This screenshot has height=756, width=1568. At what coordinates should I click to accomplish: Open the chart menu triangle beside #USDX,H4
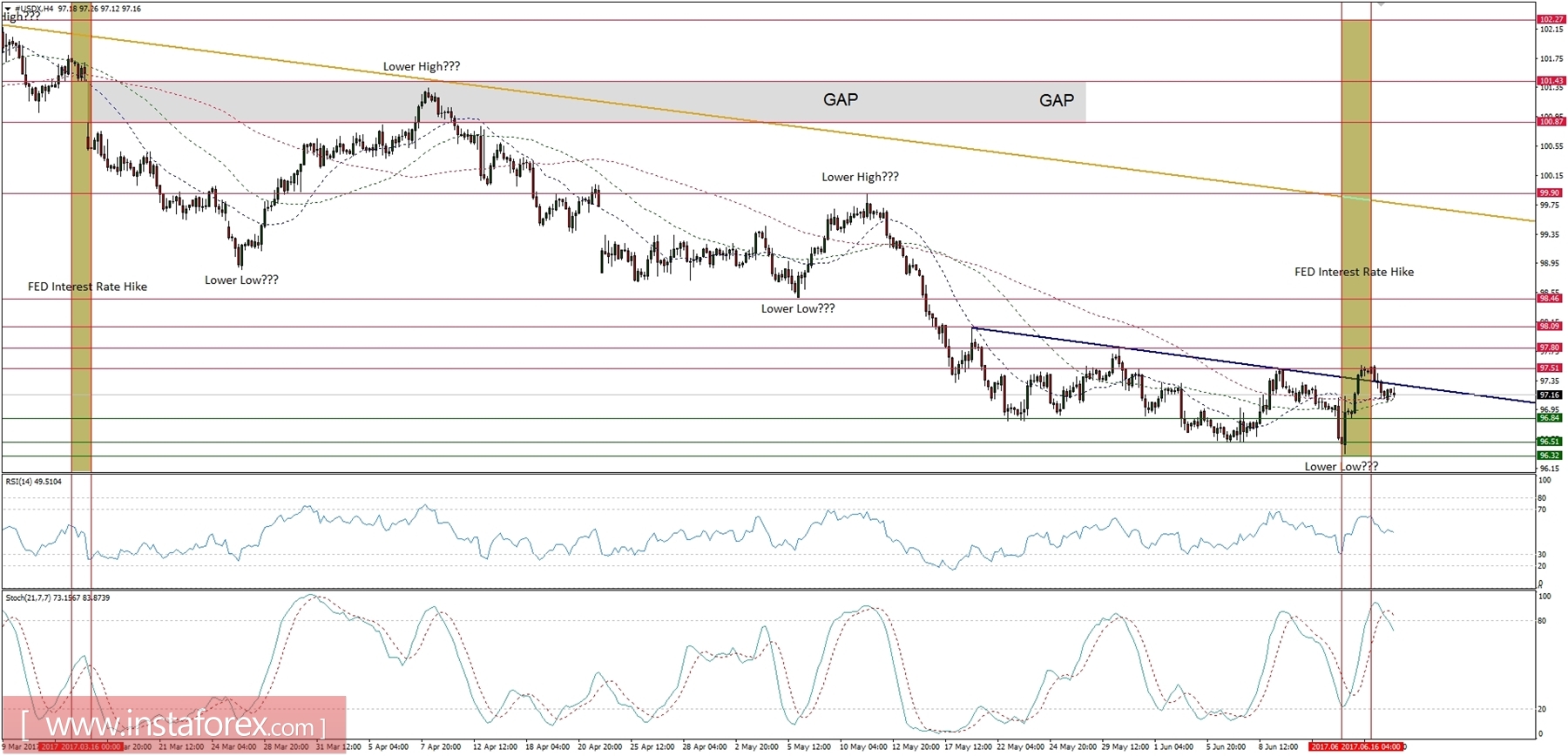click(x=8, y=8)
